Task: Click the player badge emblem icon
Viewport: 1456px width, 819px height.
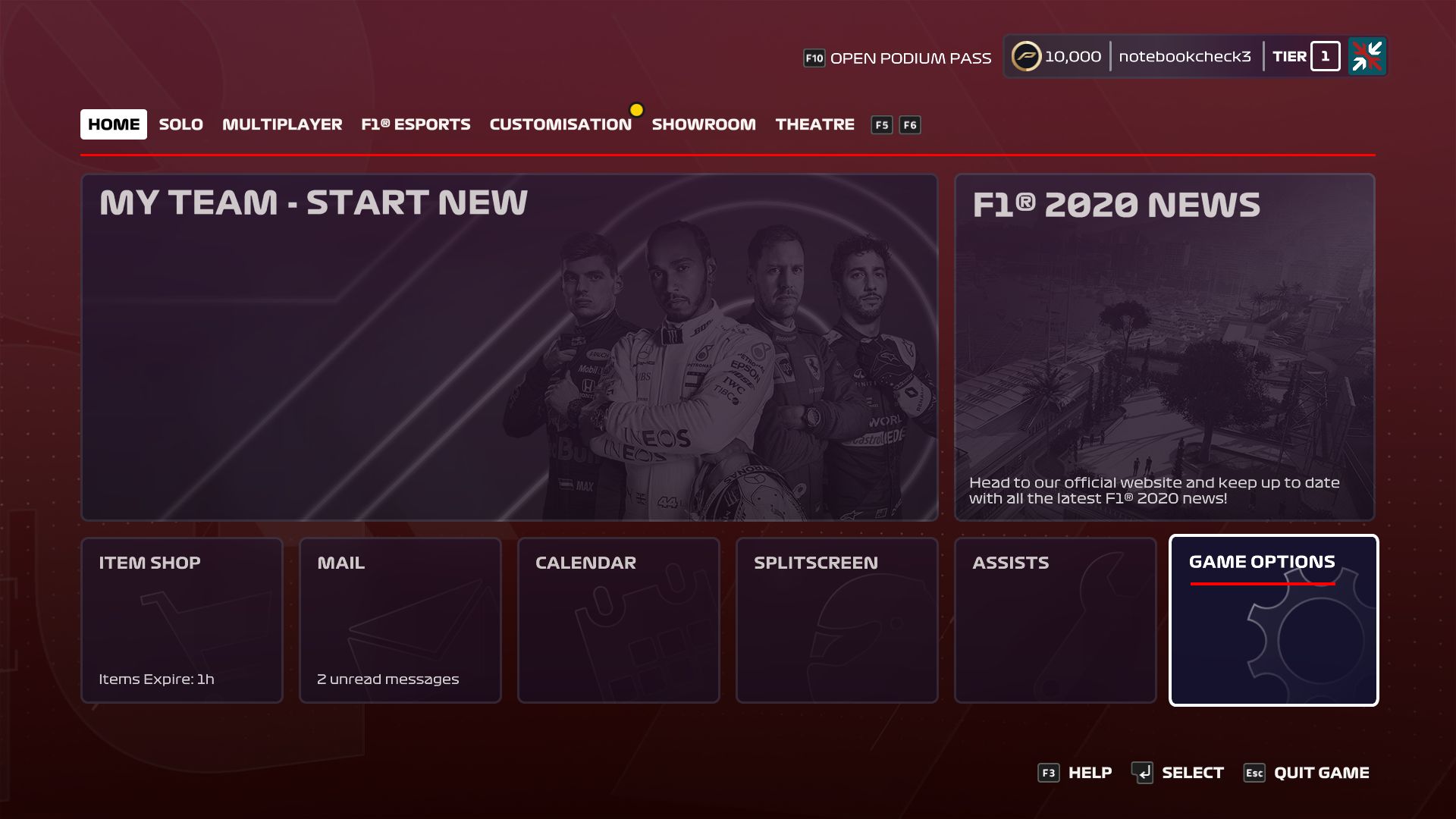Action: pyautogui.click(x=1367, y=56)
